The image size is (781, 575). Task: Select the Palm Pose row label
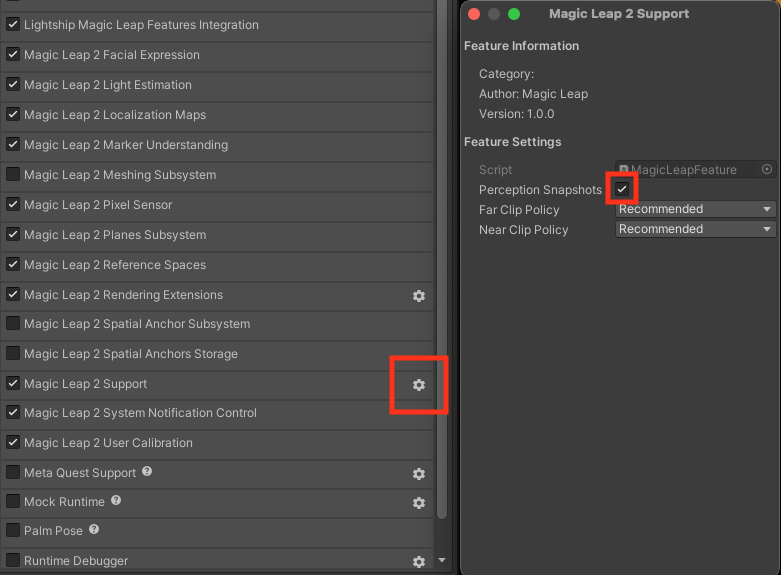(53, 531)
